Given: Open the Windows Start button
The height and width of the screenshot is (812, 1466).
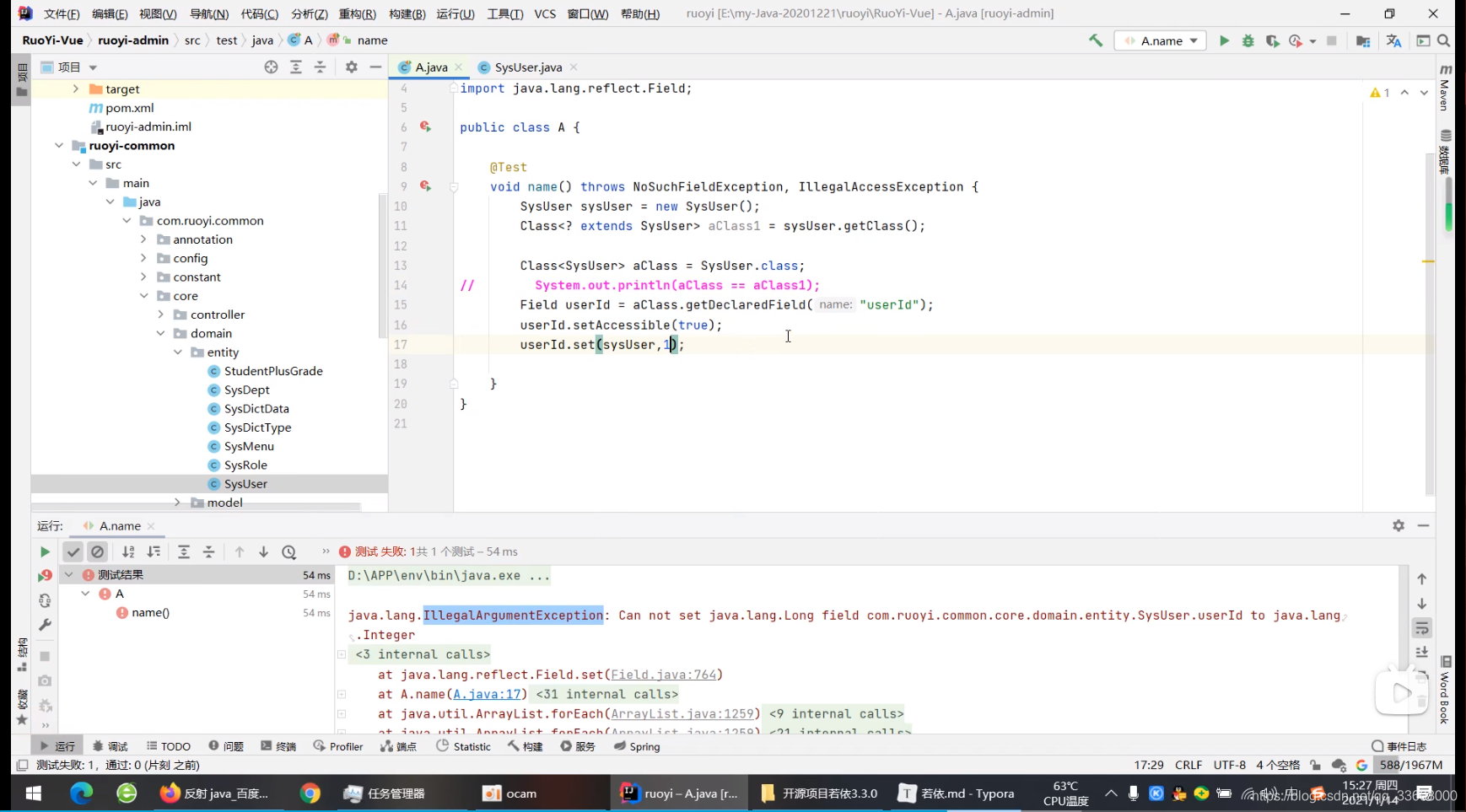Looking at the screenshot, I should point(34,793).
